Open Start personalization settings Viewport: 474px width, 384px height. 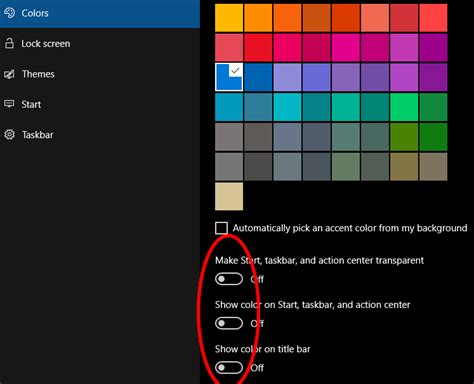[x=100, y=104]
